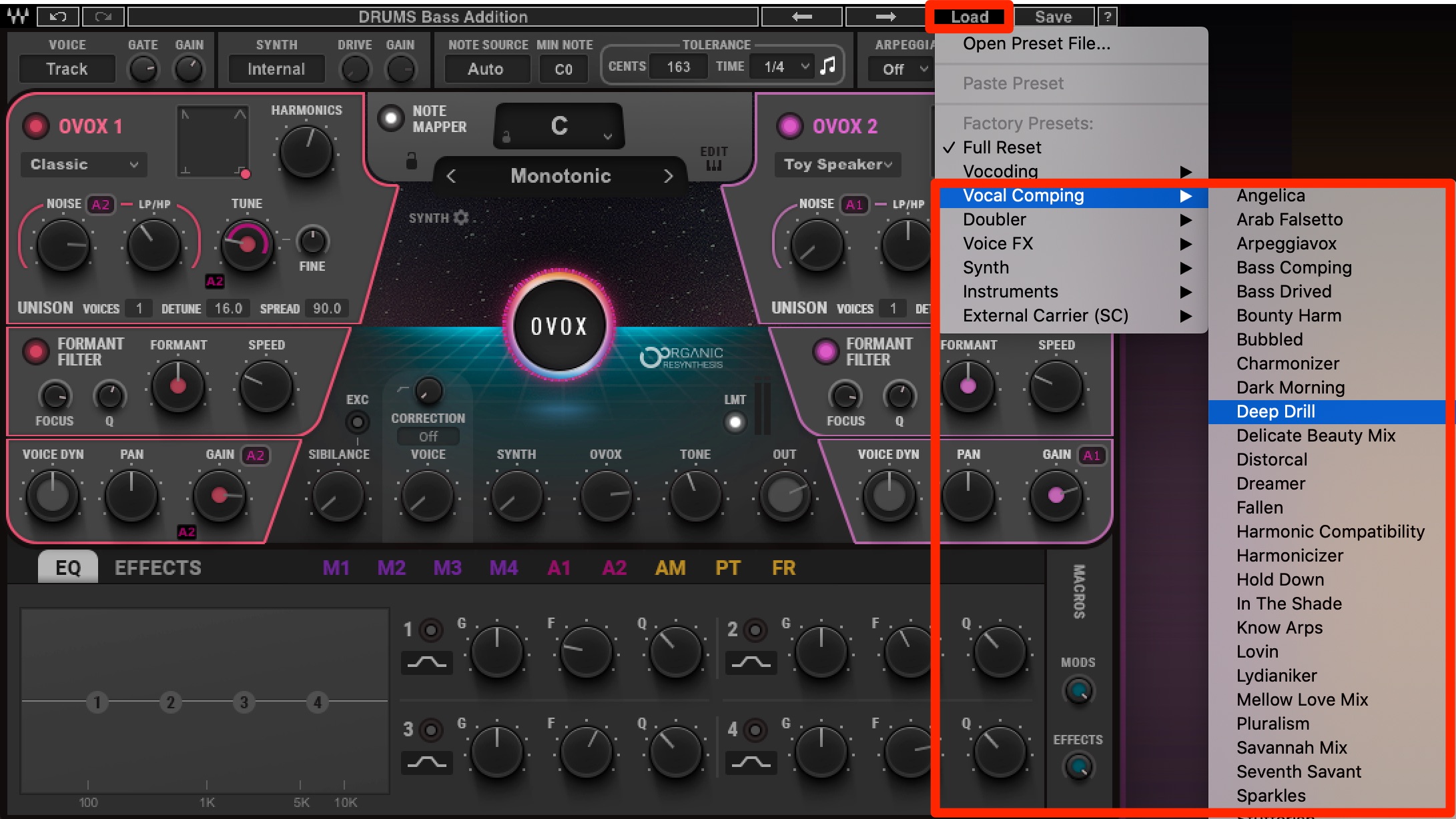Adjust the SIBILANCE mixer knob
Image resolution: width=1456 pixels, height=819 pixels.
(338, 496)
